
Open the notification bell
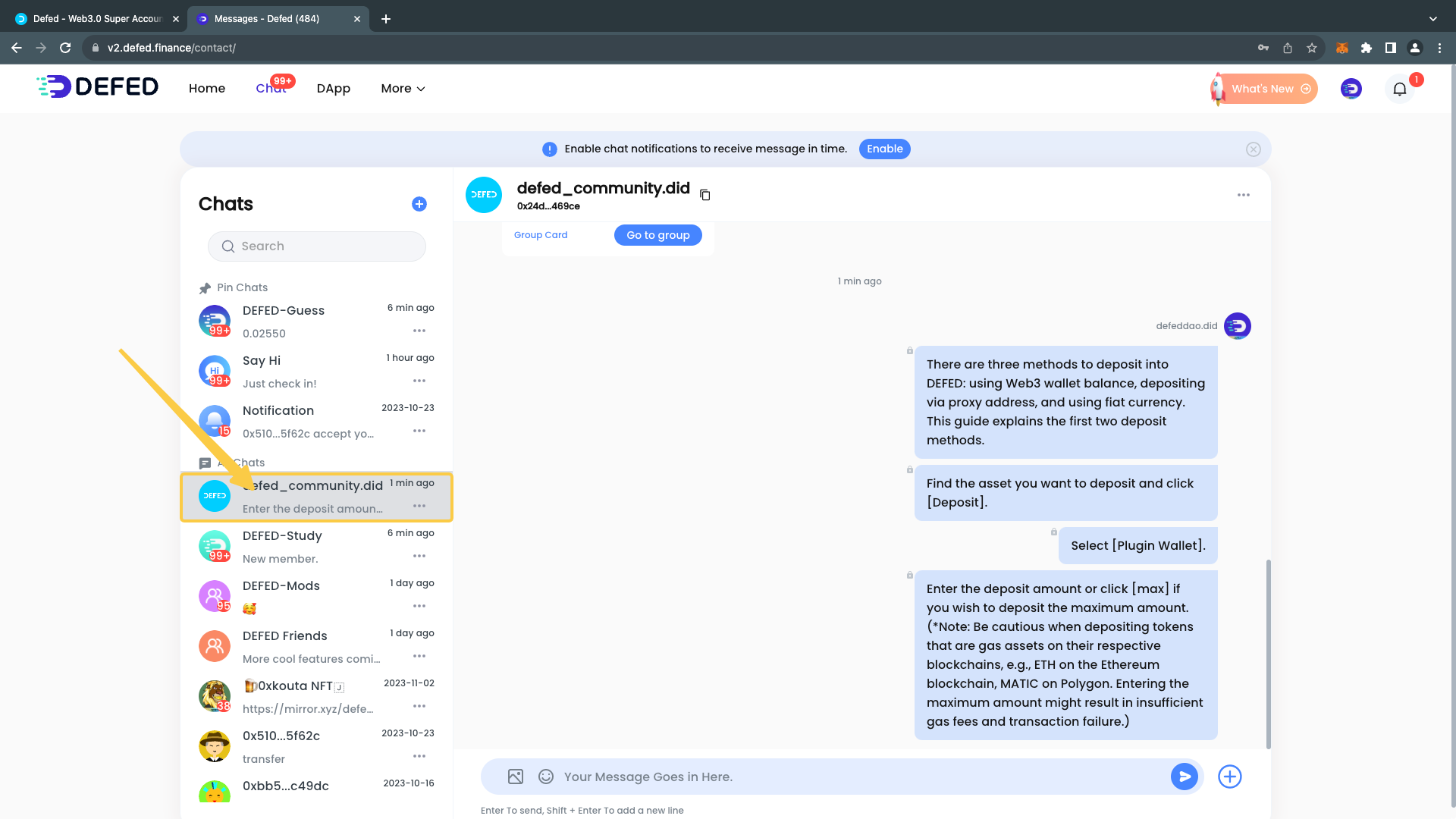pyautogui.click(x=1400, y=89)
